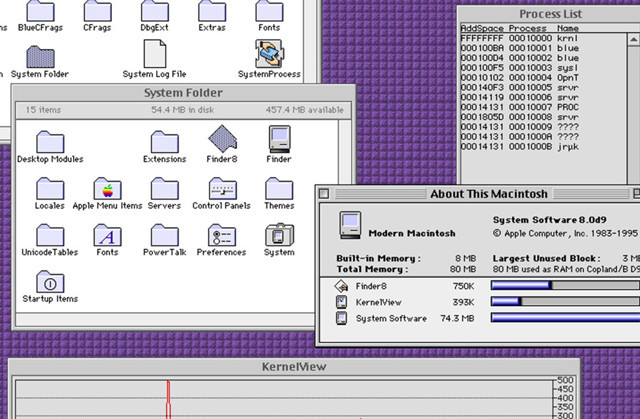Open the Fonts folder inside System Folder
The image size is (640, 419).
click(x=107, y=235)
